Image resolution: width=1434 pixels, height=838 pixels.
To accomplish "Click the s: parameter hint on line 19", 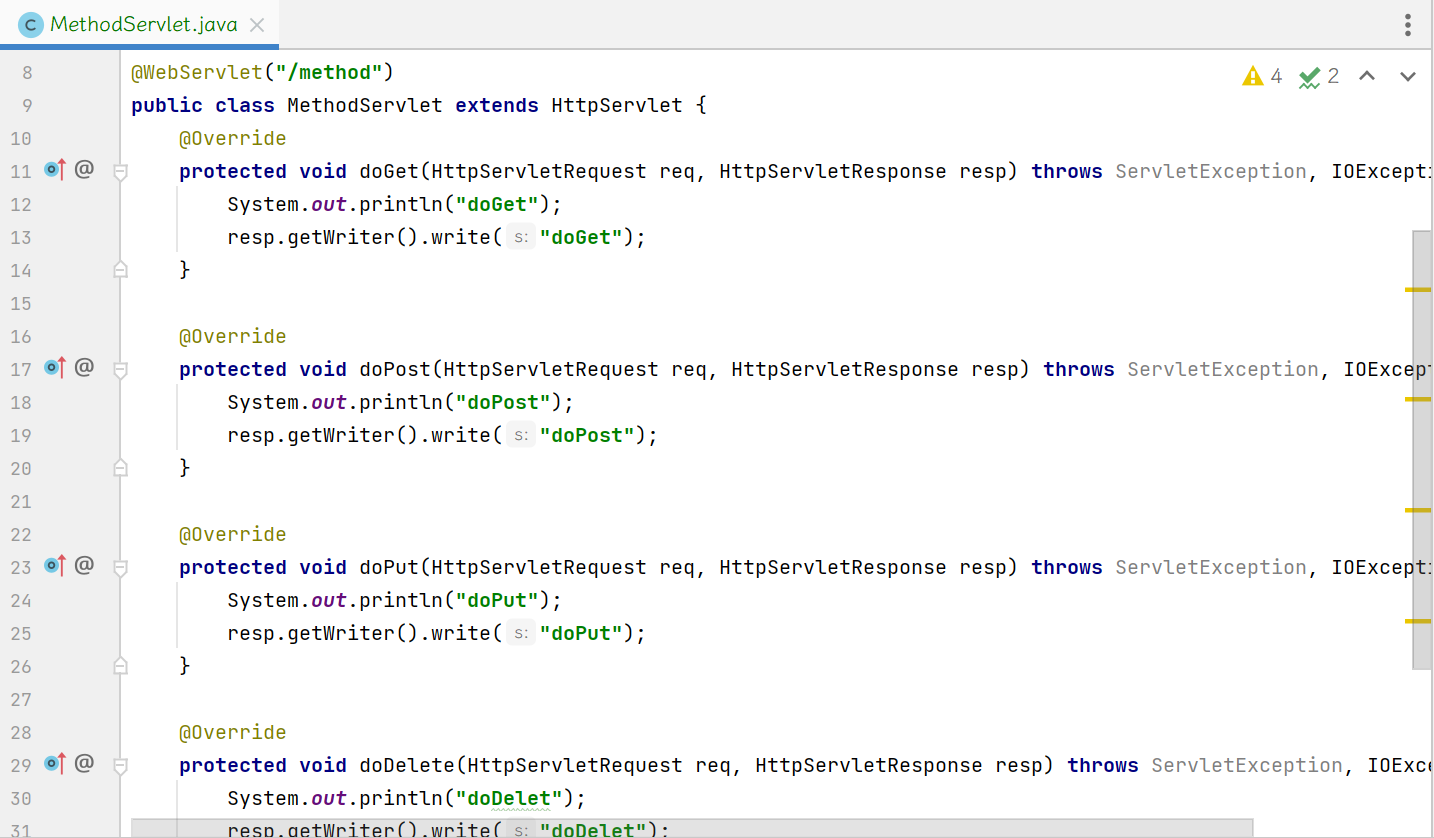I will tap(520, 436).
